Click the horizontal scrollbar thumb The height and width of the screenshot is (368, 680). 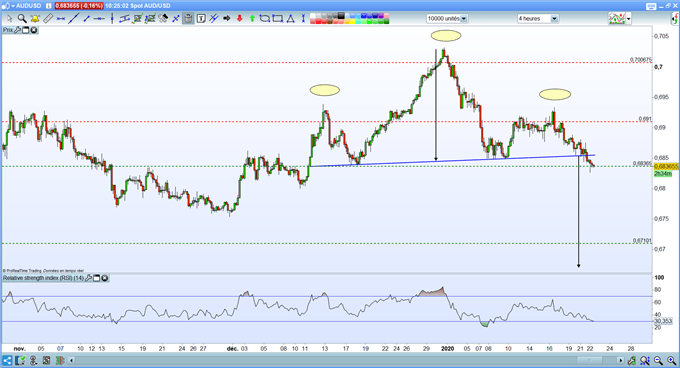click(x=589, y=361)
